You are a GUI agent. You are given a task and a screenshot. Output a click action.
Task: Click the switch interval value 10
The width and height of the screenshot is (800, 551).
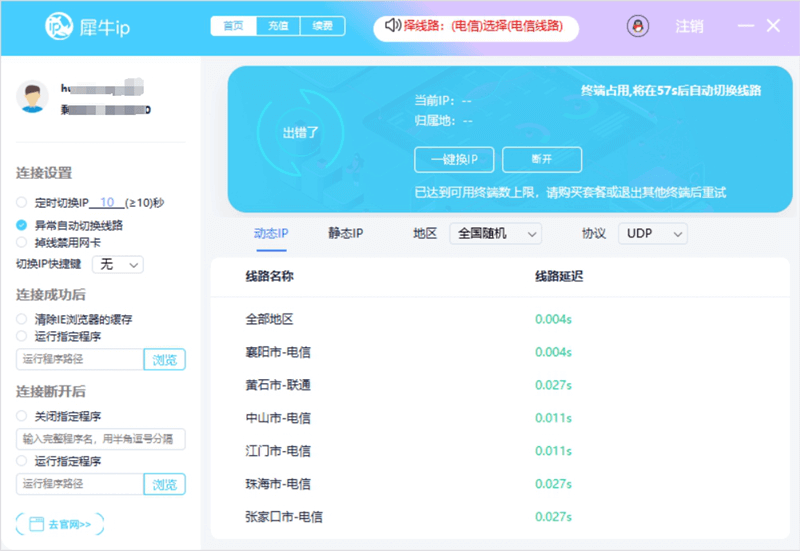coord(107,202)
